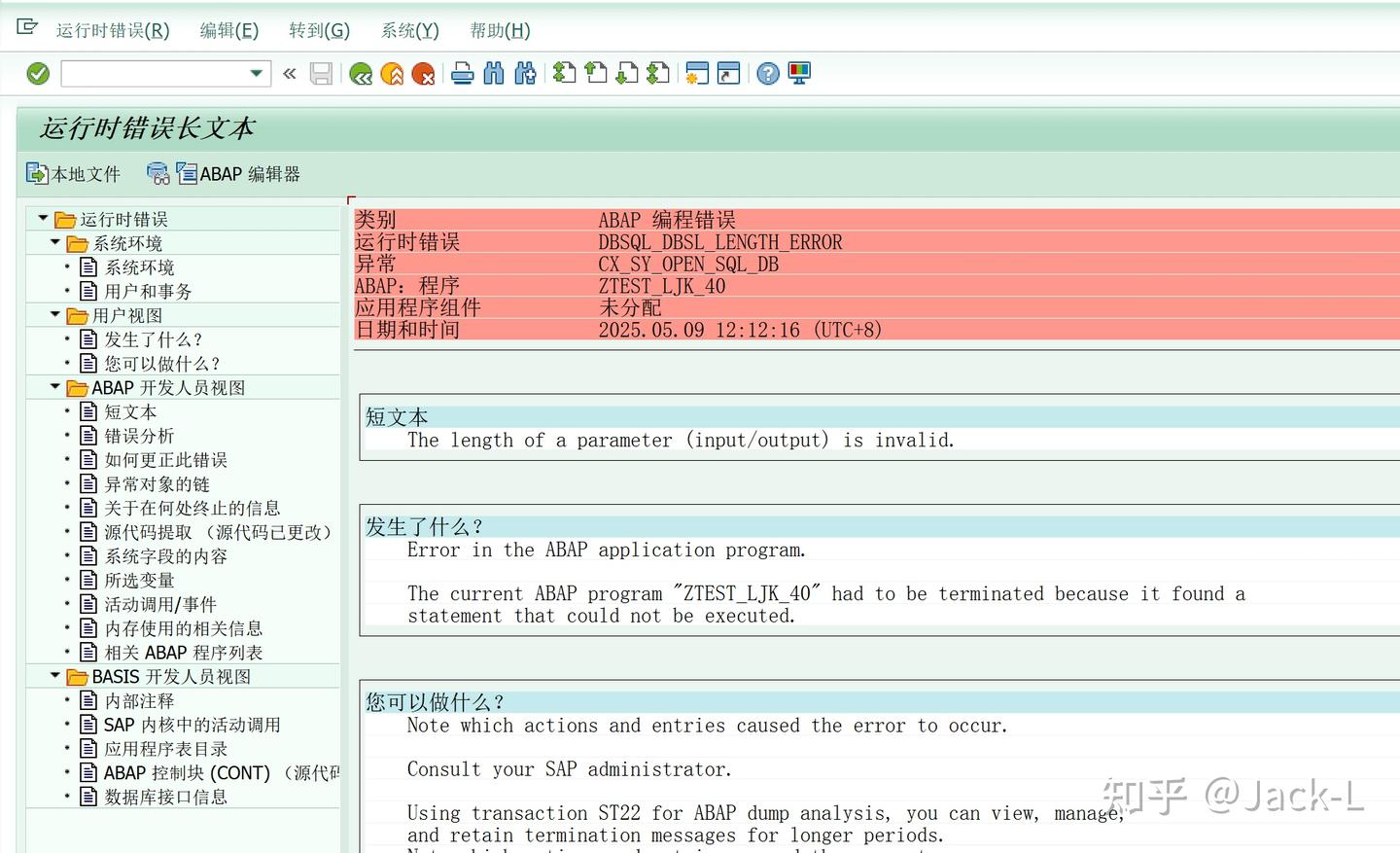Open the 系统(Y) menu

click(410, 31)
